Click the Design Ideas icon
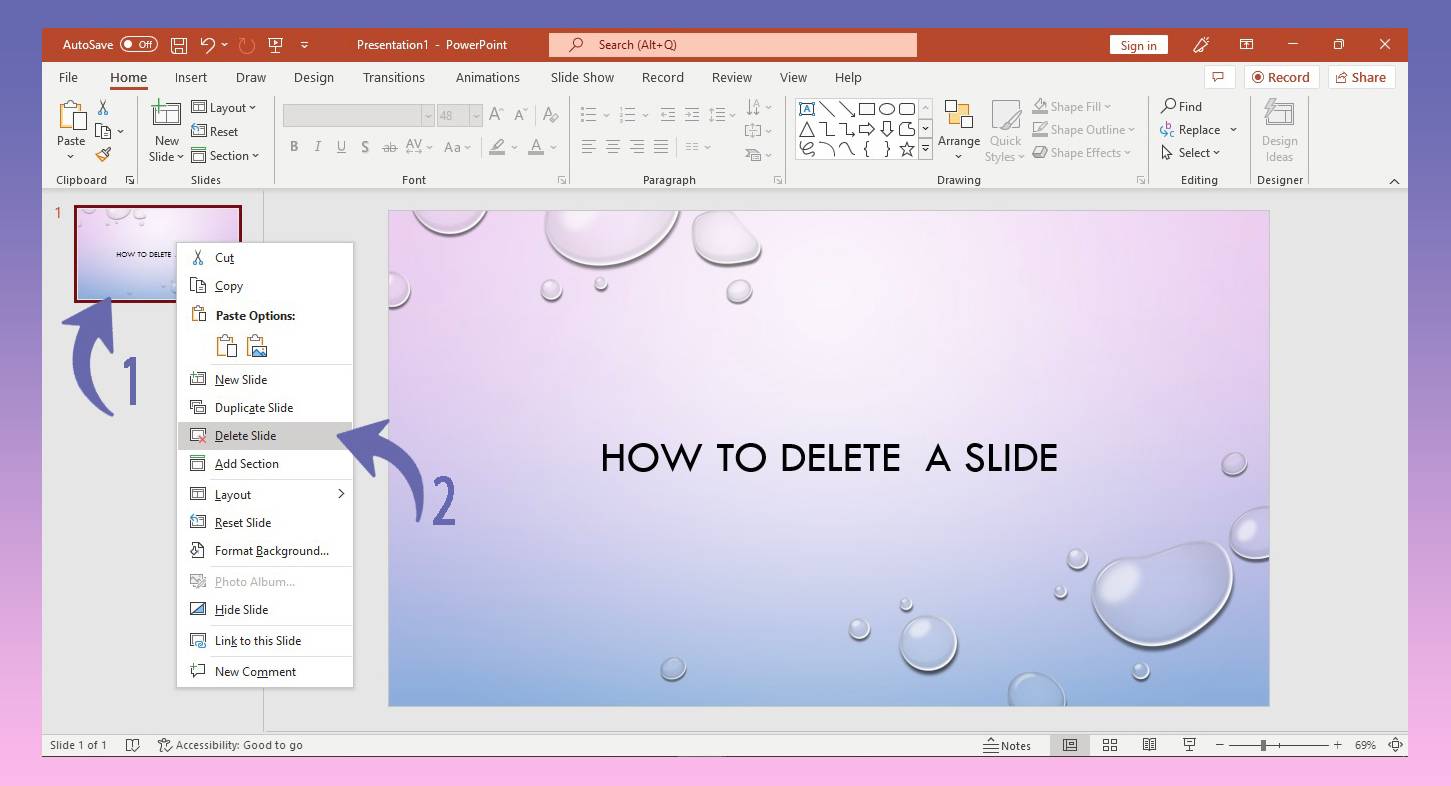The height and width of the screenshot is (786, 1451). tap(1279, 114)
